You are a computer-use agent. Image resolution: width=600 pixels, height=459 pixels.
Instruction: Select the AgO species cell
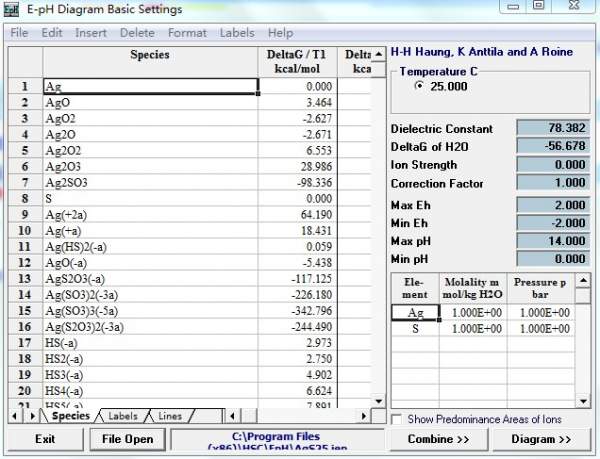click(x=150, y=103)
